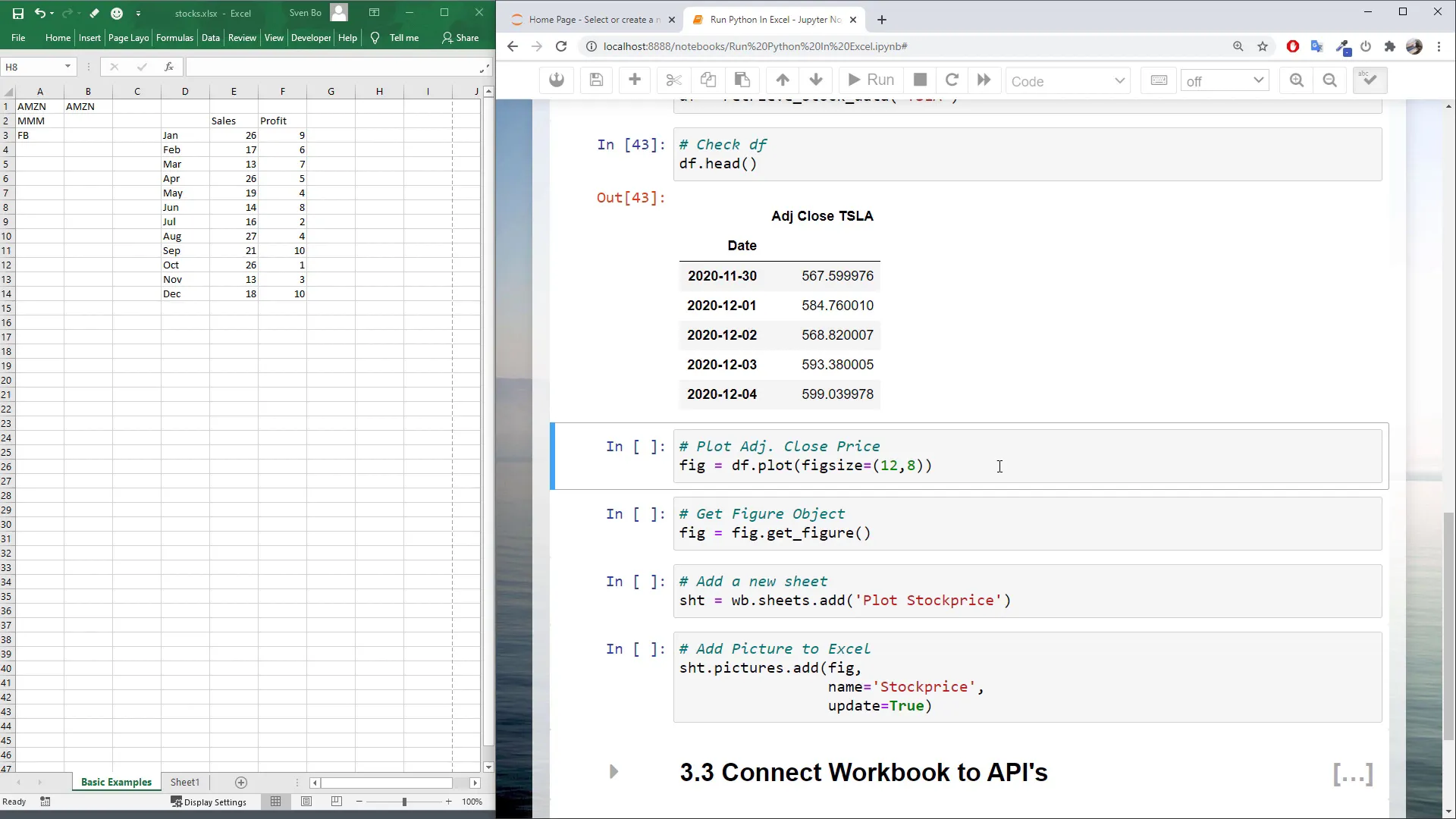Click the Share button in Excel
1456x819 pixels.
461,37
